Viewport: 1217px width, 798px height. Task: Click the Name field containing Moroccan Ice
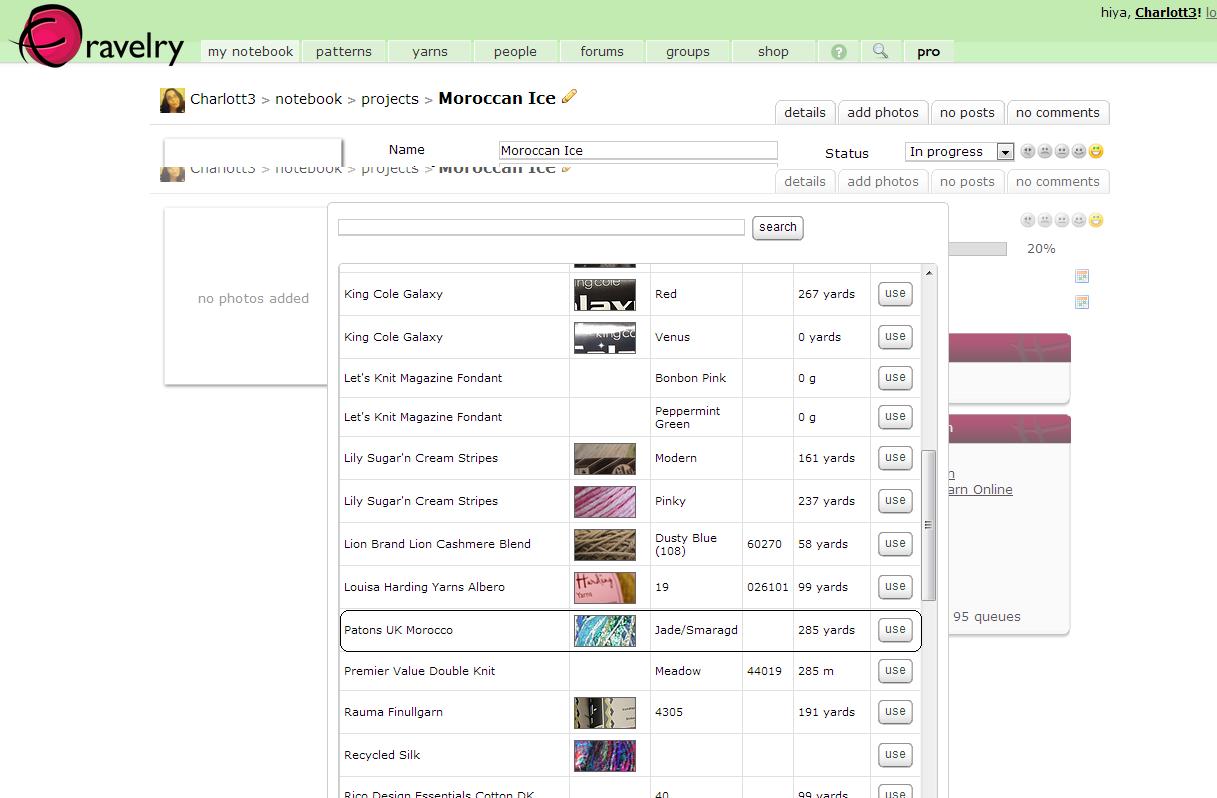click(x=638, y=151)
